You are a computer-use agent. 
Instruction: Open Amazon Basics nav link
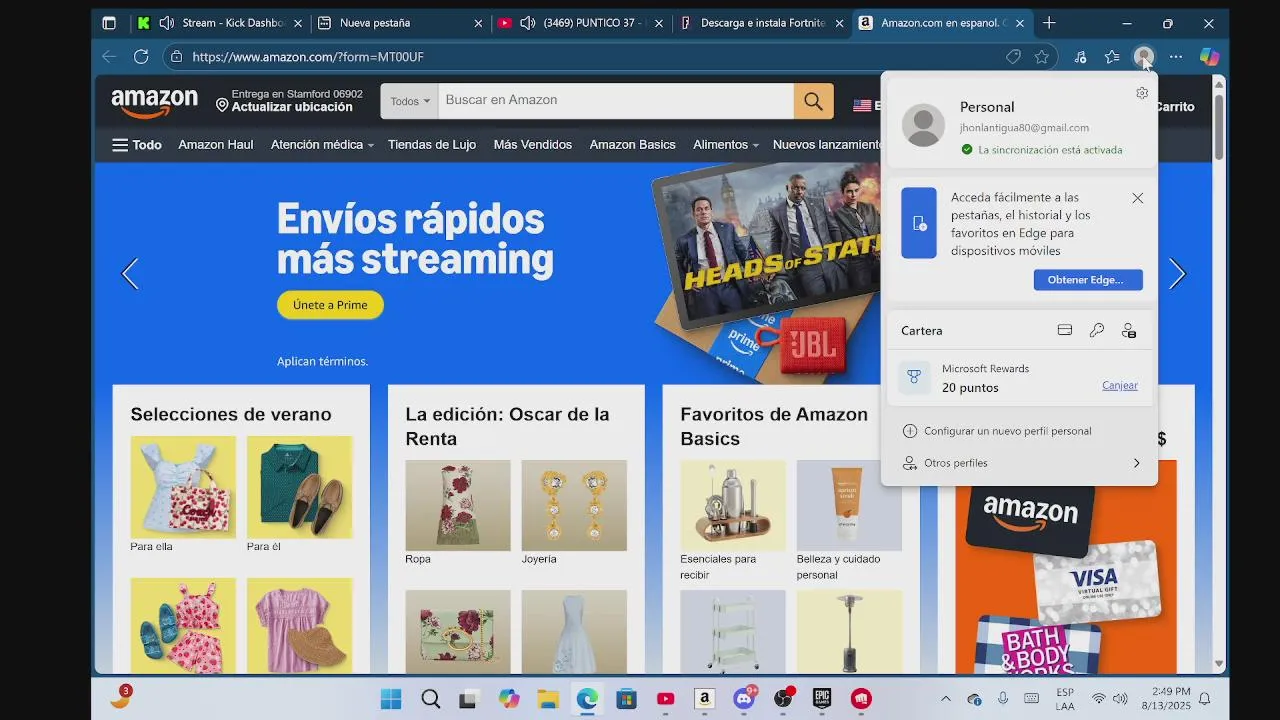pos(633,145)
